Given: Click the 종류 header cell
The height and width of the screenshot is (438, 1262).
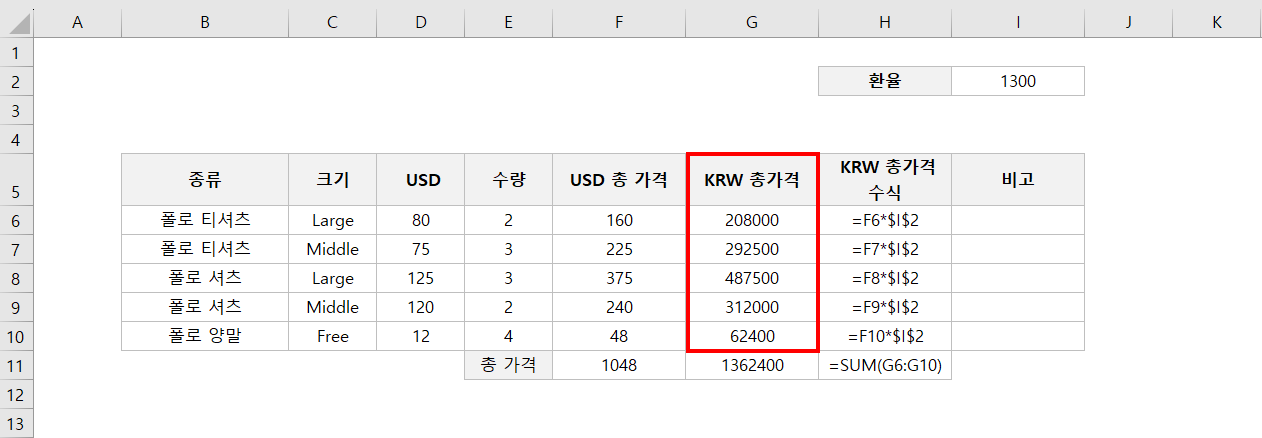Looking at the screenshot, I should pyautogui.click(x=205, y=180).
